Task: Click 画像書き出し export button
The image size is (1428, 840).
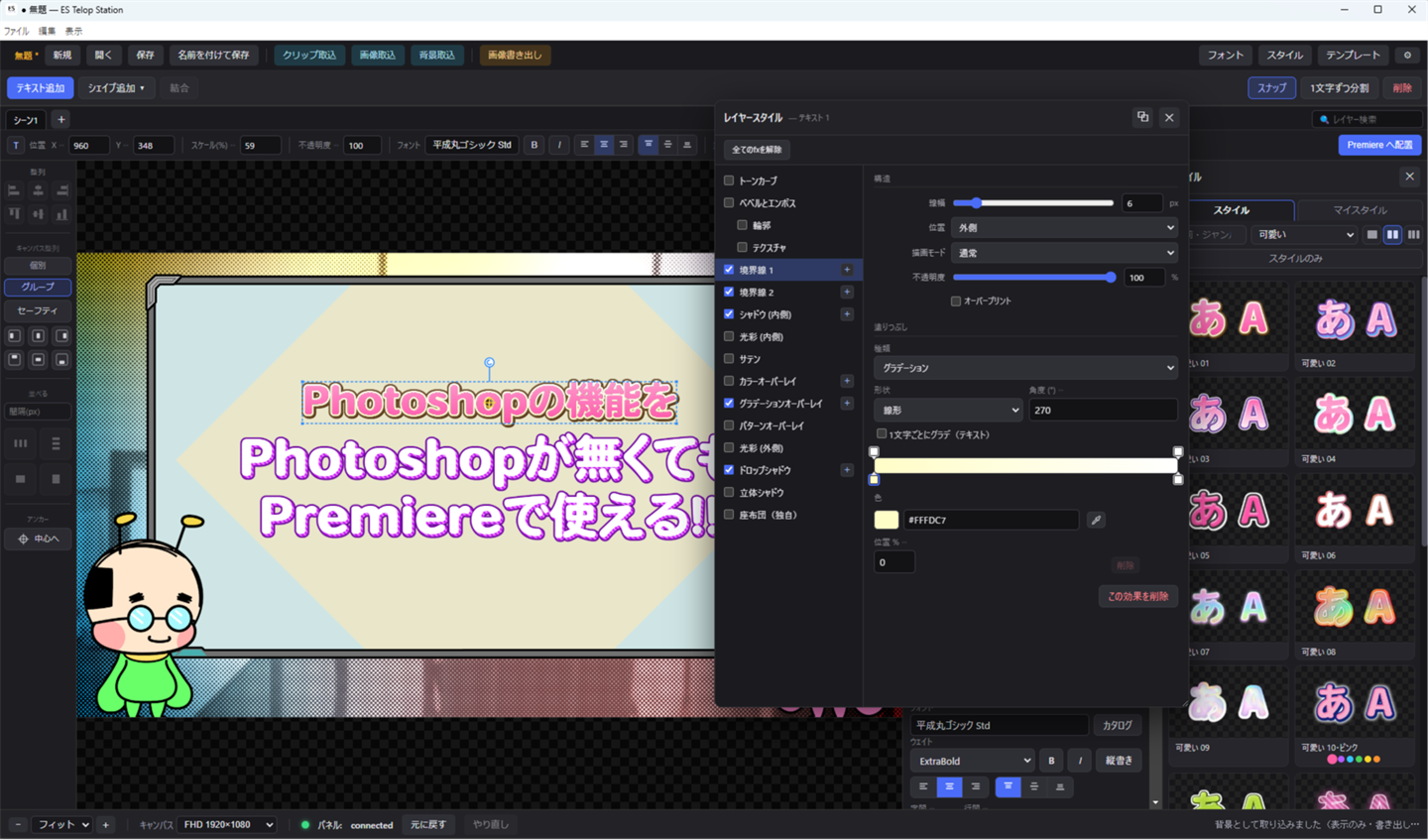Action: 515,56
